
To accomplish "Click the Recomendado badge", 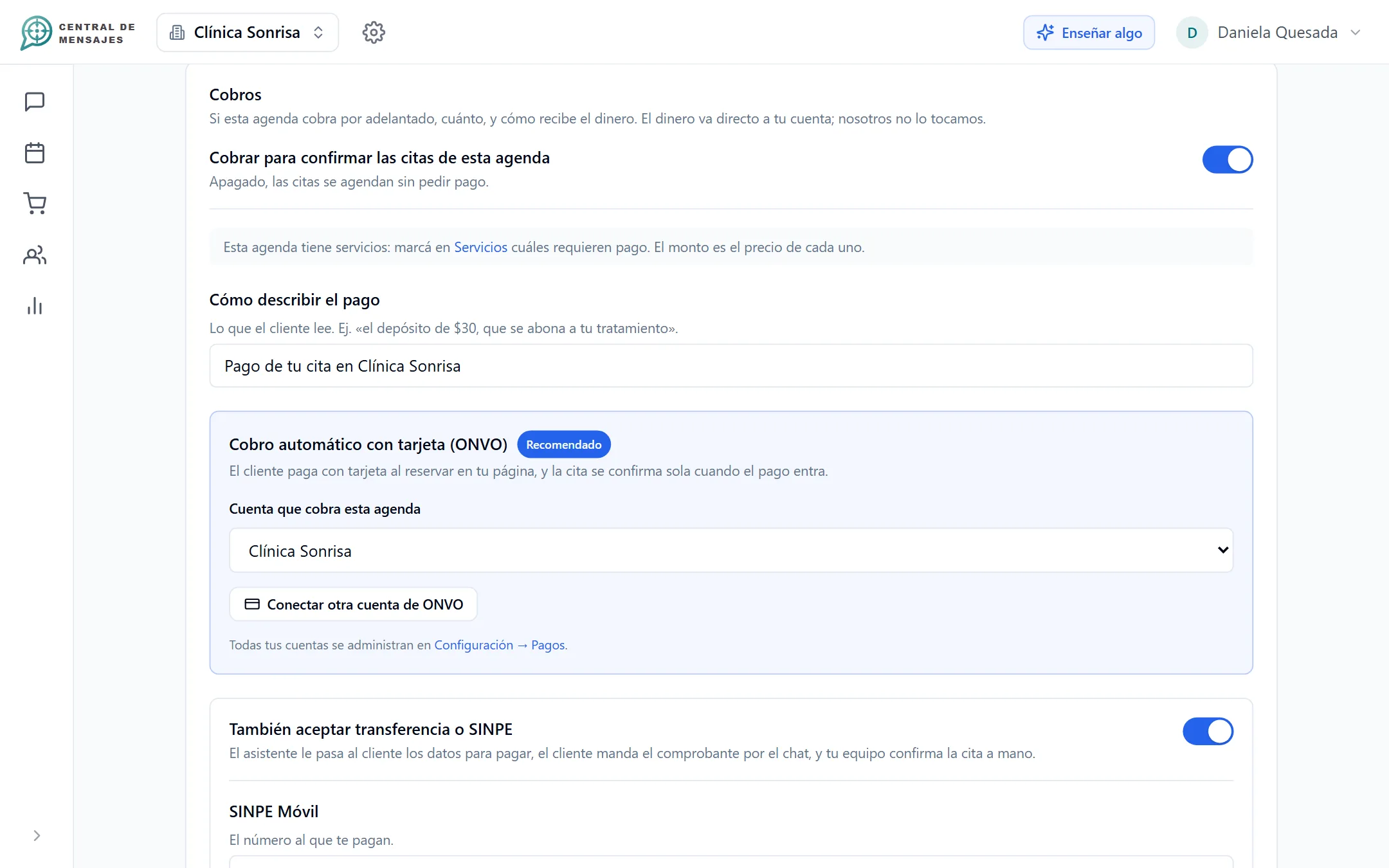I will pos(563,444).
